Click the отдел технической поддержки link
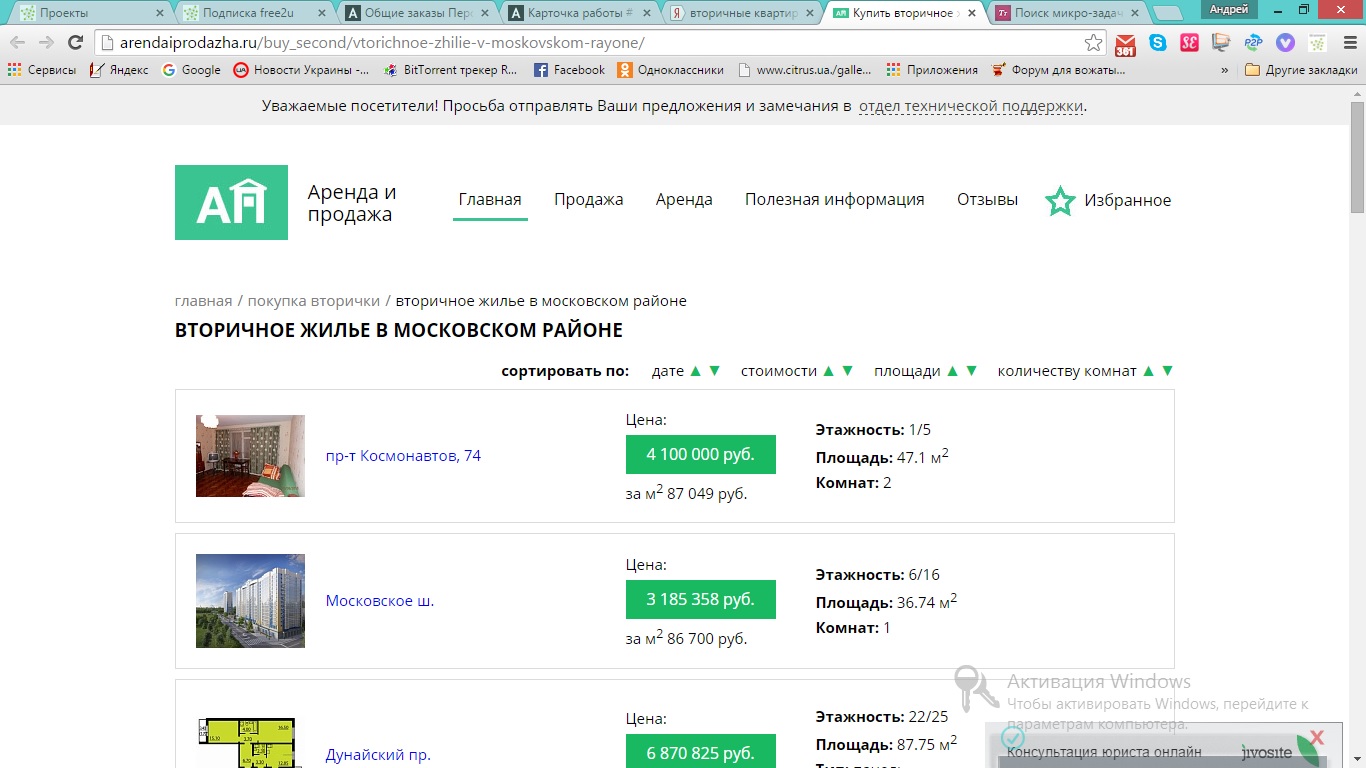The height and width of the screenshot is (768, 1366). 971,106
